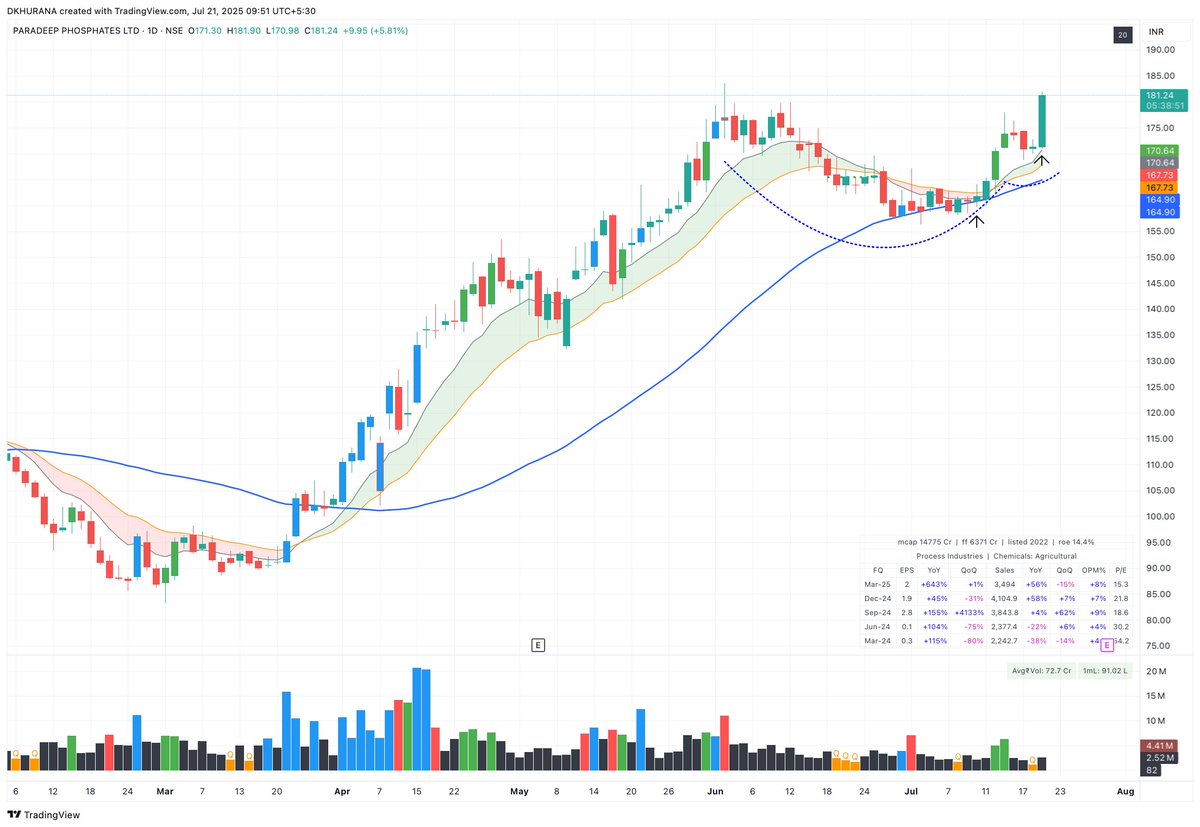Click the 100.00 price axis tick
This screenshot has height=827, width=1200.
[x=1160, y=517]
